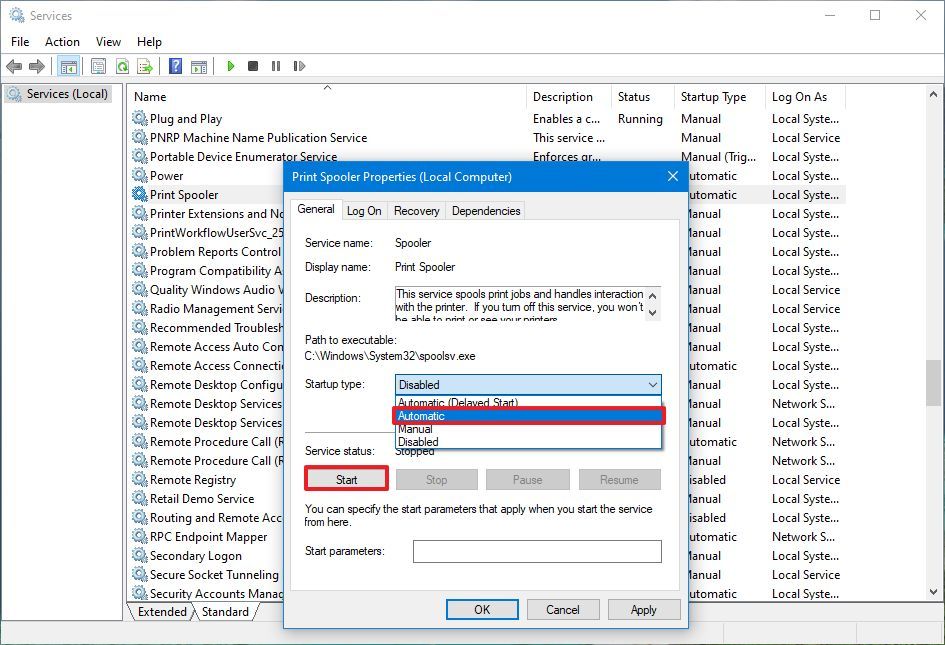Export the services list using the Export icon

tap(146, 66)
